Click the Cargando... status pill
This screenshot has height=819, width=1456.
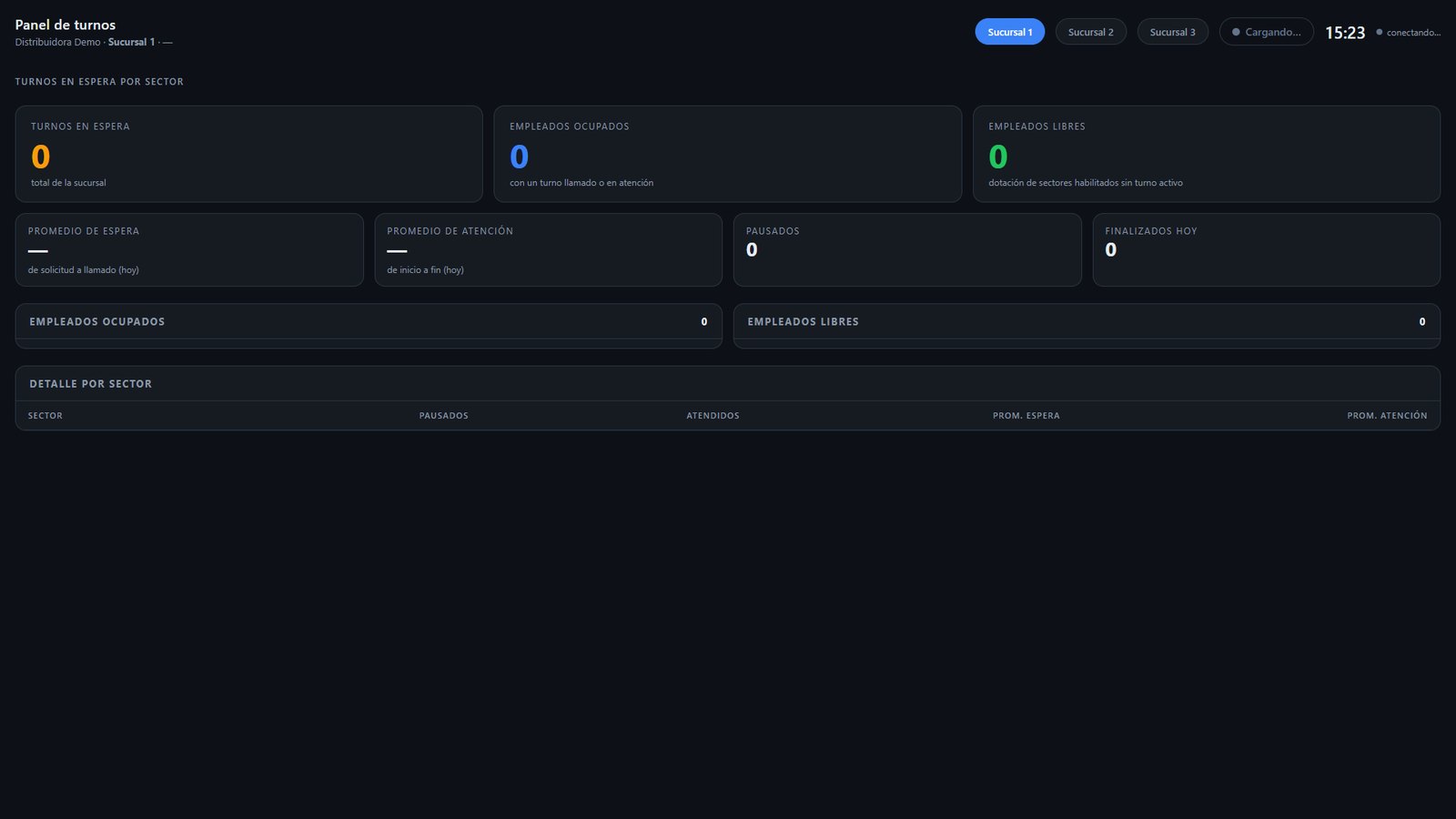coord(1266,32)
